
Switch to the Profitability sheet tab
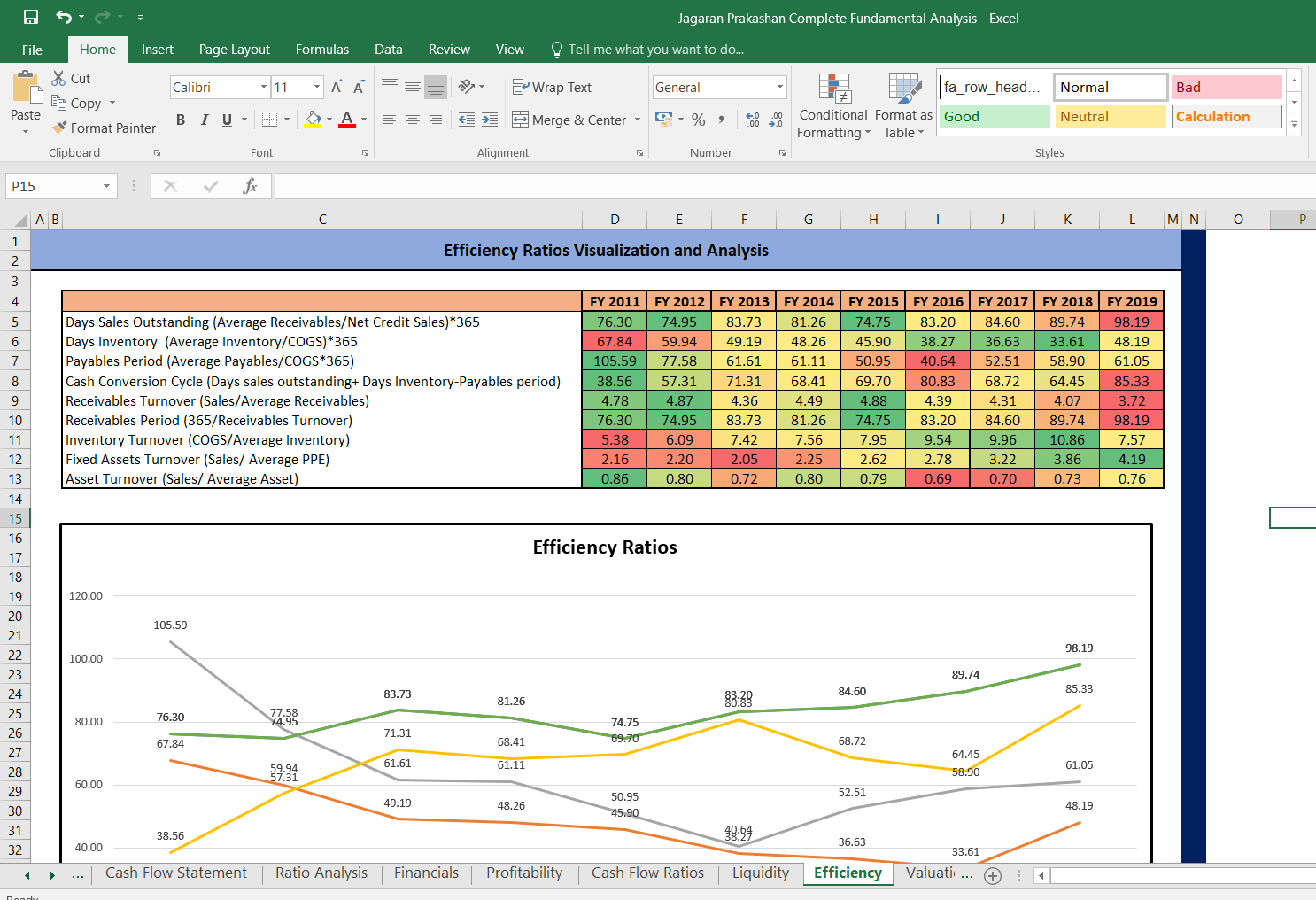[524, 873]
